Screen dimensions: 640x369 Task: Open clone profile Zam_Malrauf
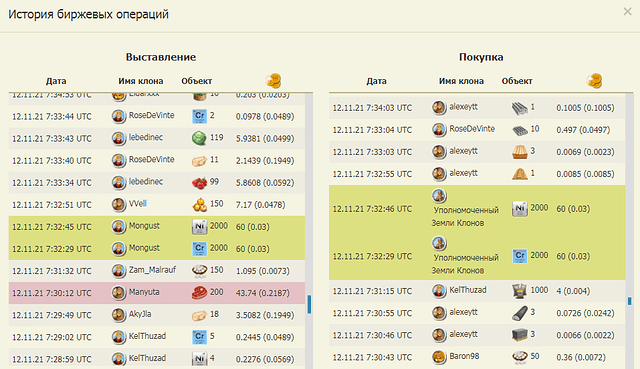click(152, 270)
